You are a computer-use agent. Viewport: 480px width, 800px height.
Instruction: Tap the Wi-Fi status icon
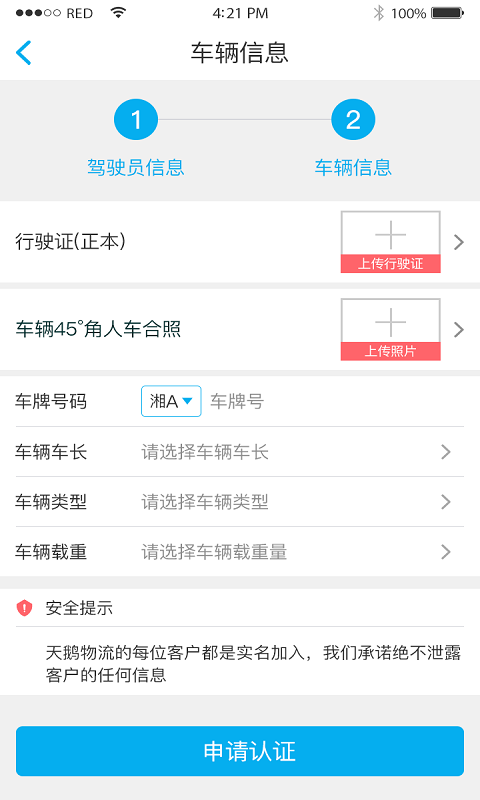point(118,13)
